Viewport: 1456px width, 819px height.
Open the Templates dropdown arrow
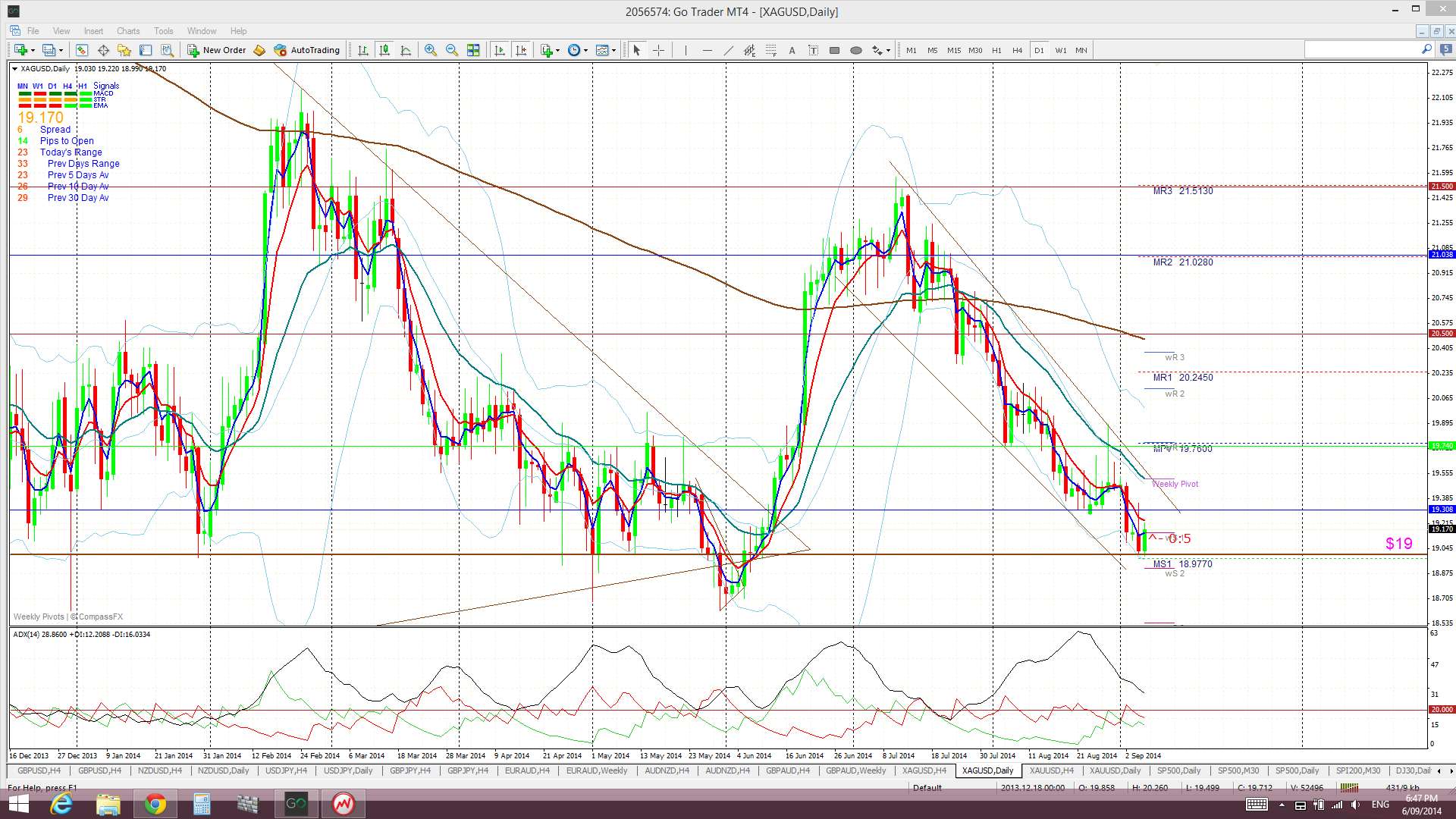[x=614, y=50]
